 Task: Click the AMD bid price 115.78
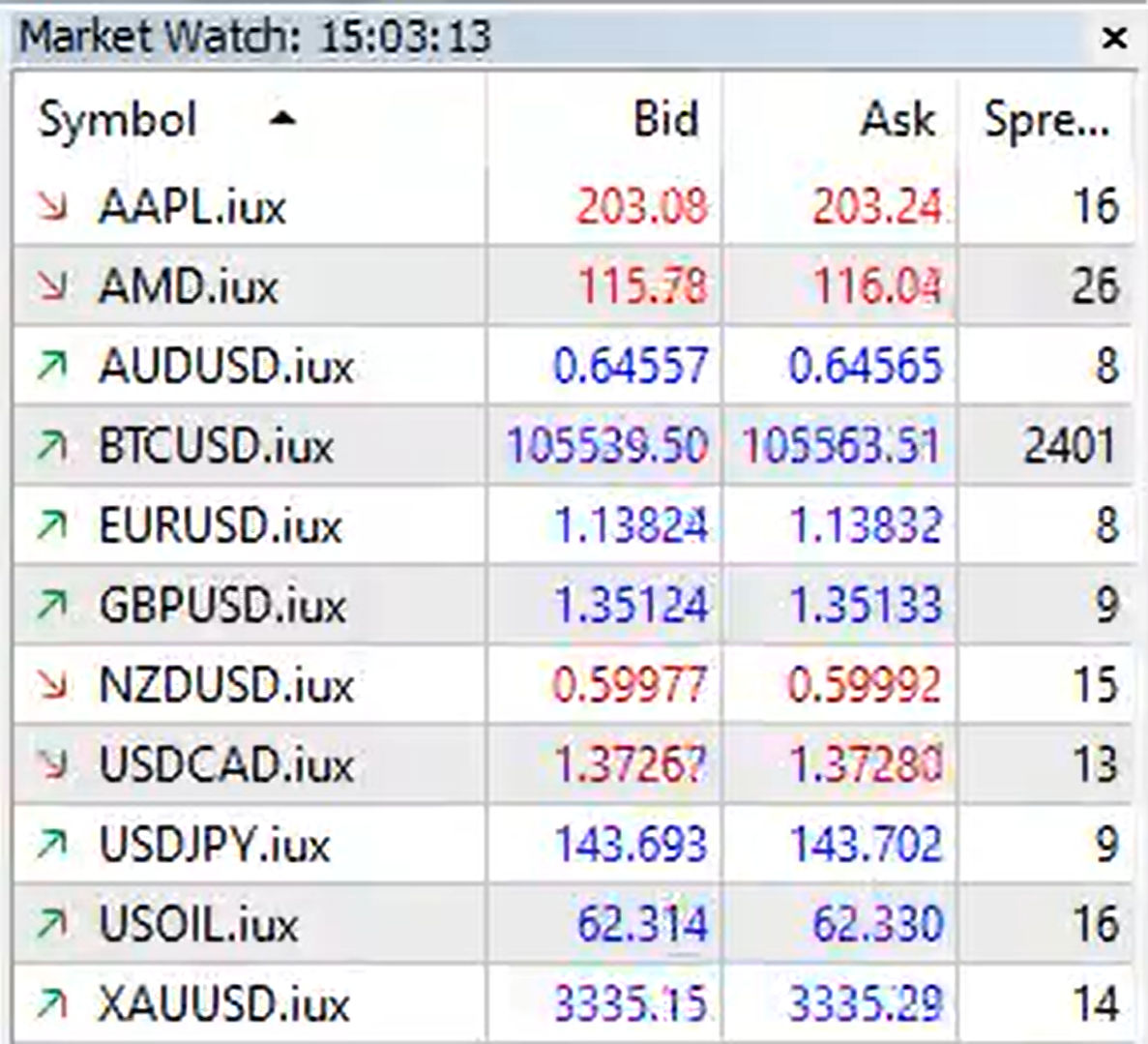pyautogui.click(x=643, y=286)
